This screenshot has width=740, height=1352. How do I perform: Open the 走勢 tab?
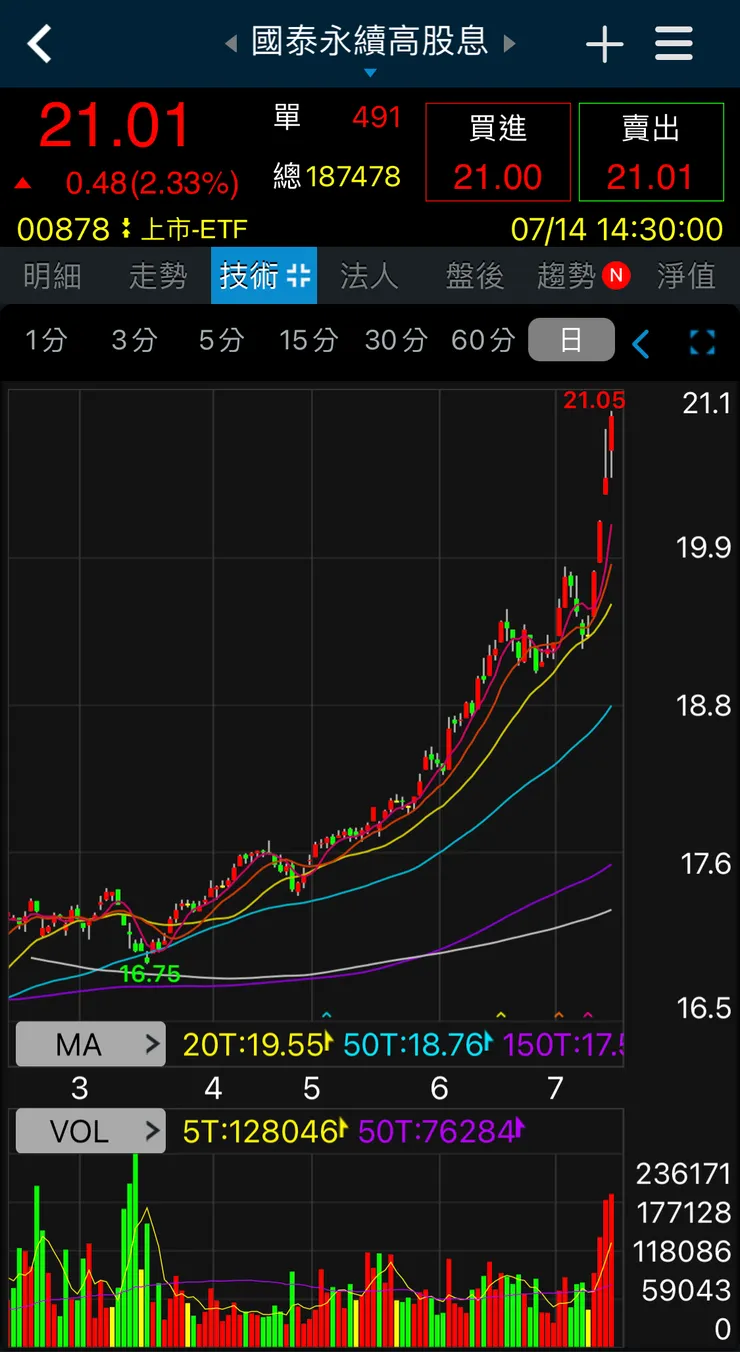(158, 276)
